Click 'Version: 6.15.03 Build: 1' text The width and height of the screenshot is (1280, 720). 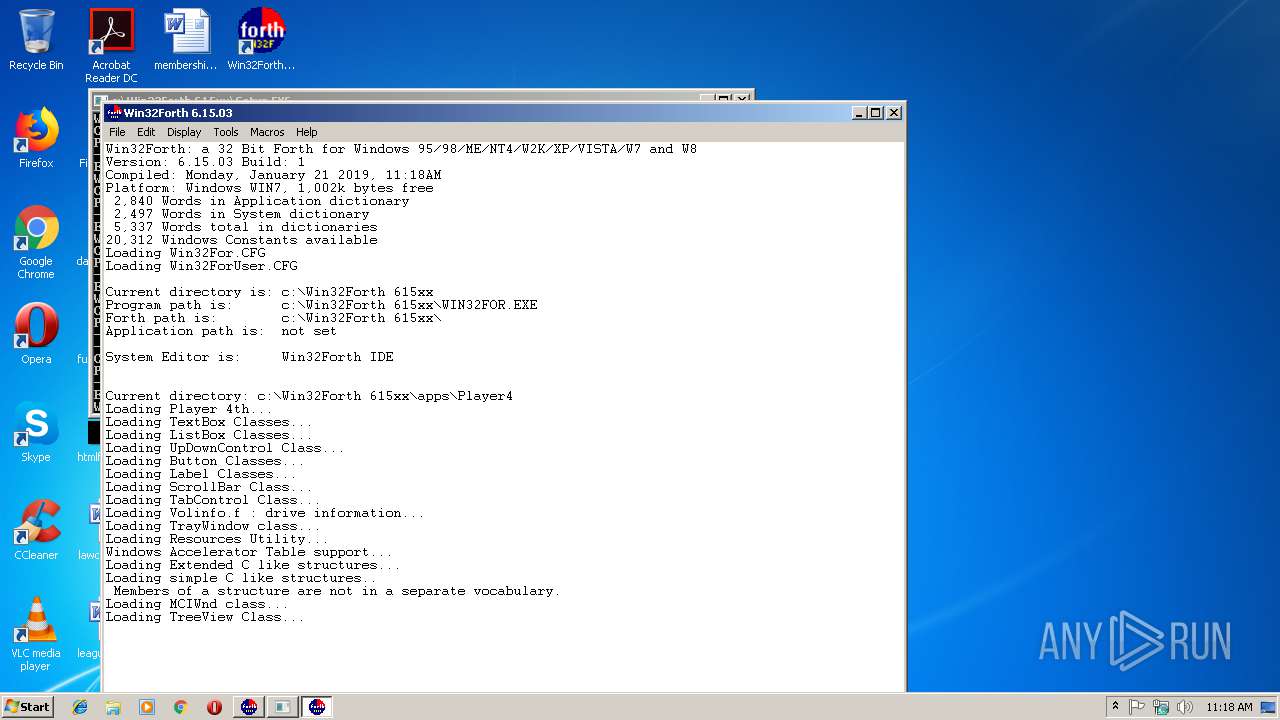pos(205,162)
